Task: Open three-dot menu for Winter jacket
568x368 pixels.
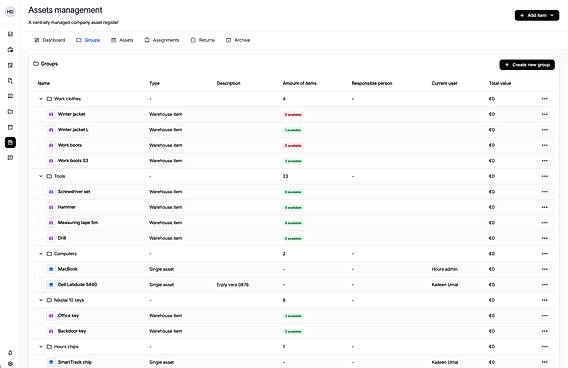Action: (x=544, y=114)
